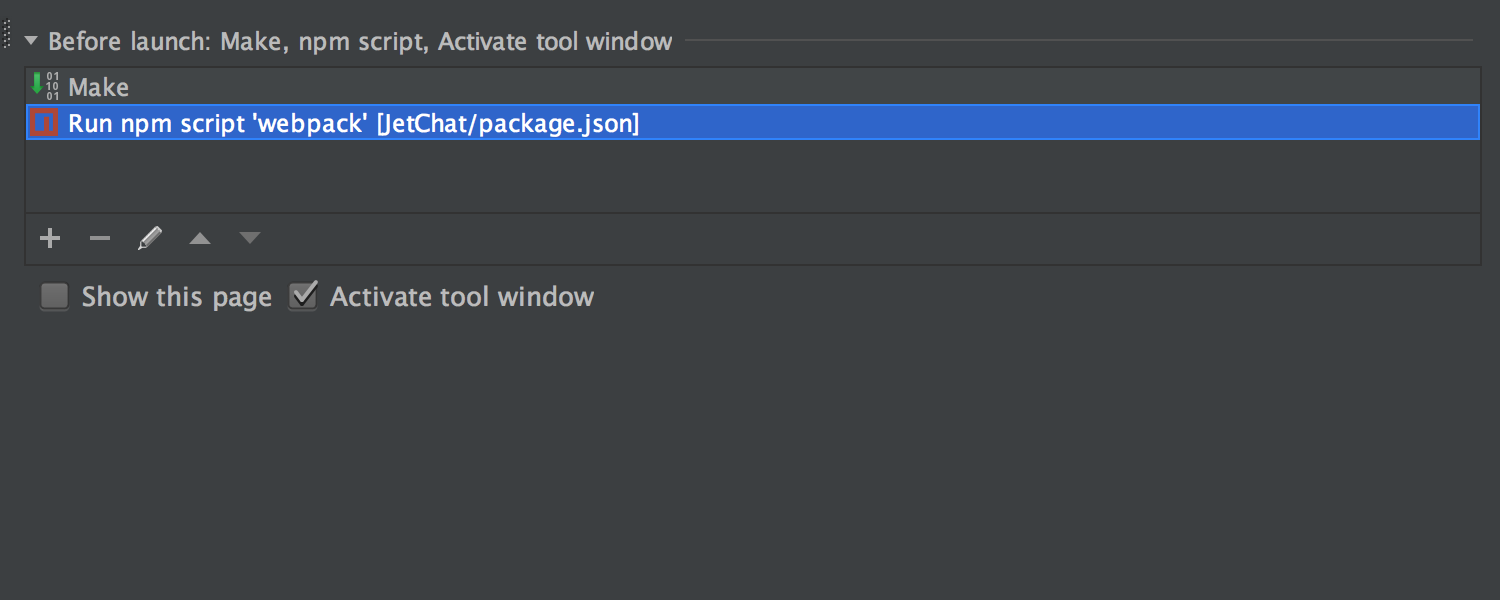Click the Remove icon to delete selected task
The image size is (1500, 600).
(x=99, y=238)
